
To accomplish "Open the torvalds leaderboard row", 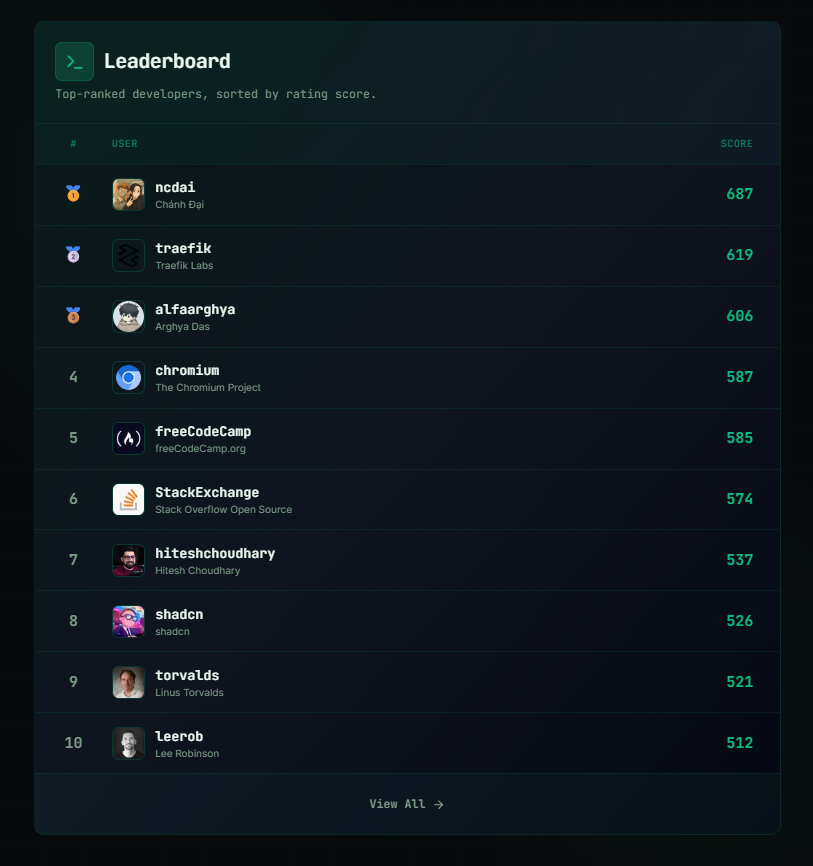I will 400,682.
